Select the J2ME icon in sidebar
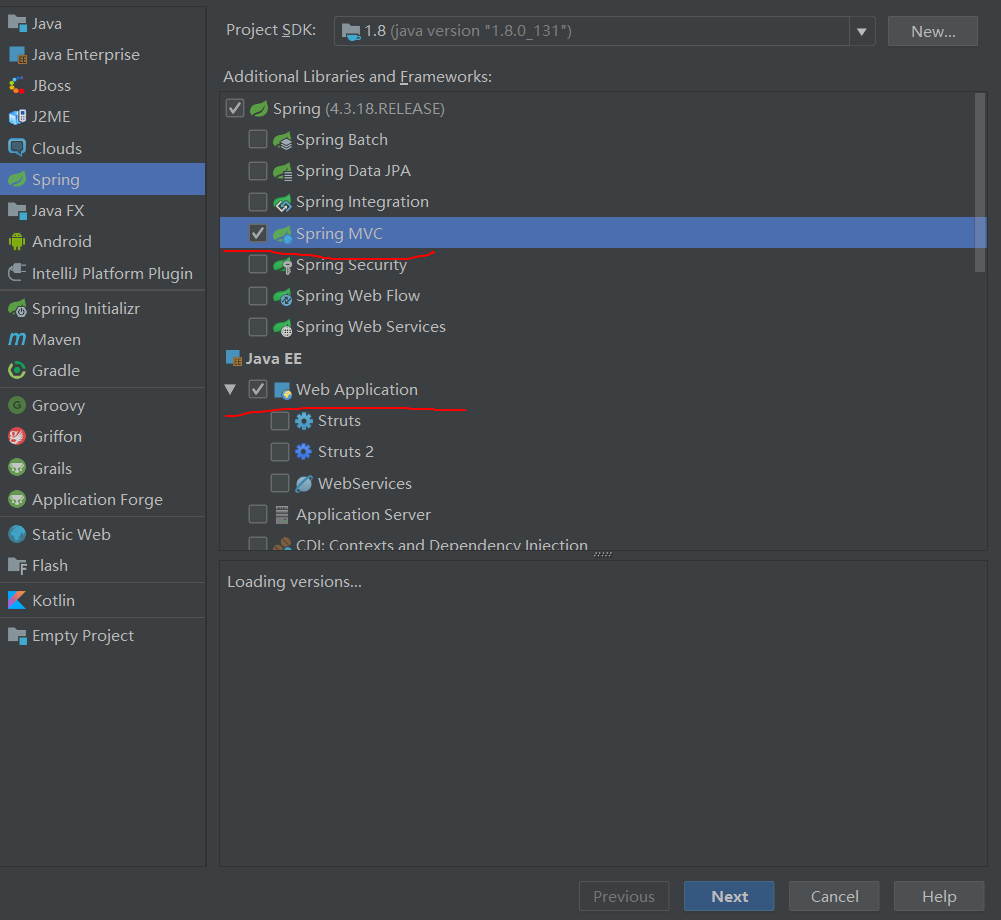1001x920 pixels. (17, 117)
